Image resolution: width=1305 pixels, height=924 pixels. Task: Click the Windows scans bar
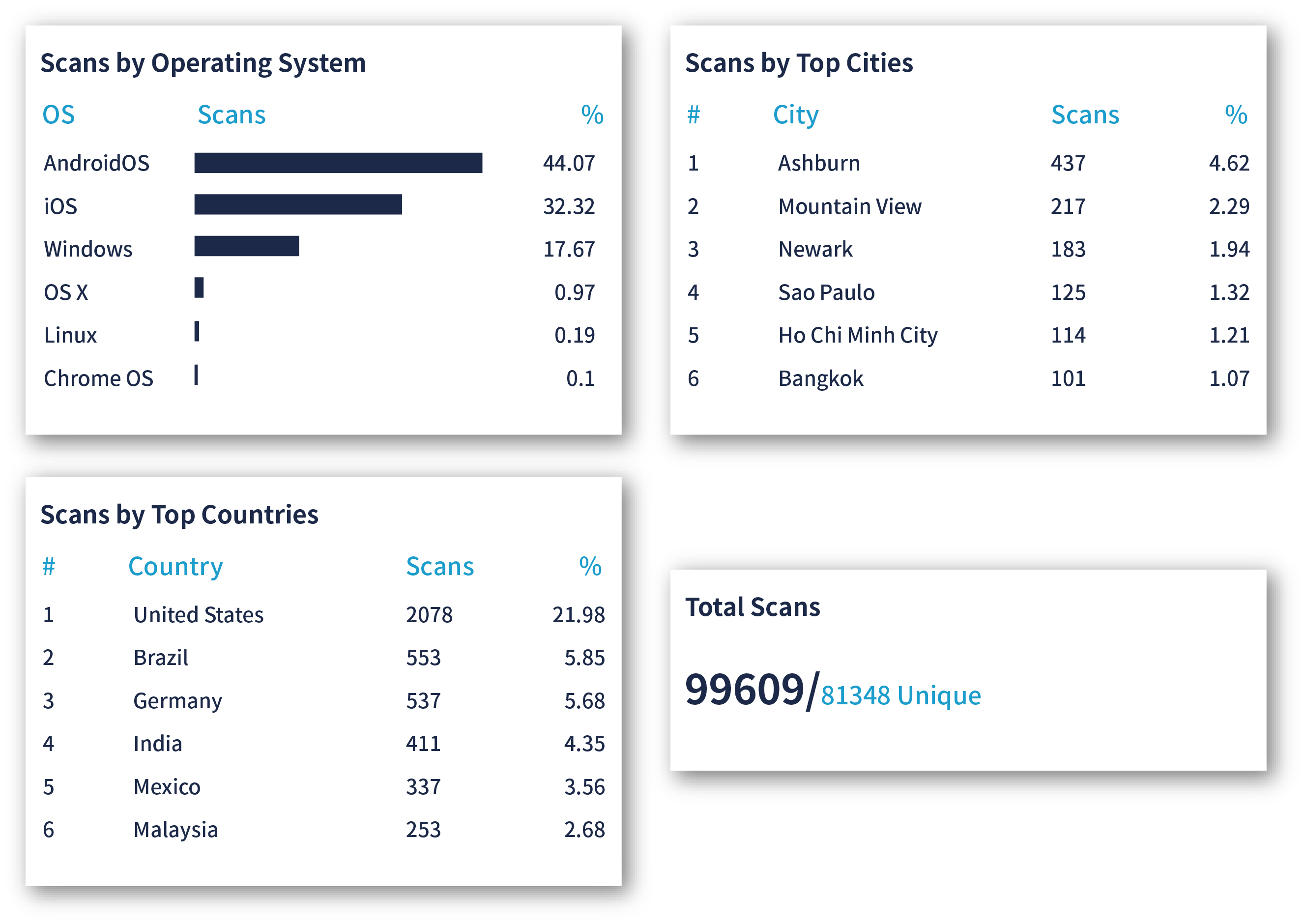pos(246,246)
